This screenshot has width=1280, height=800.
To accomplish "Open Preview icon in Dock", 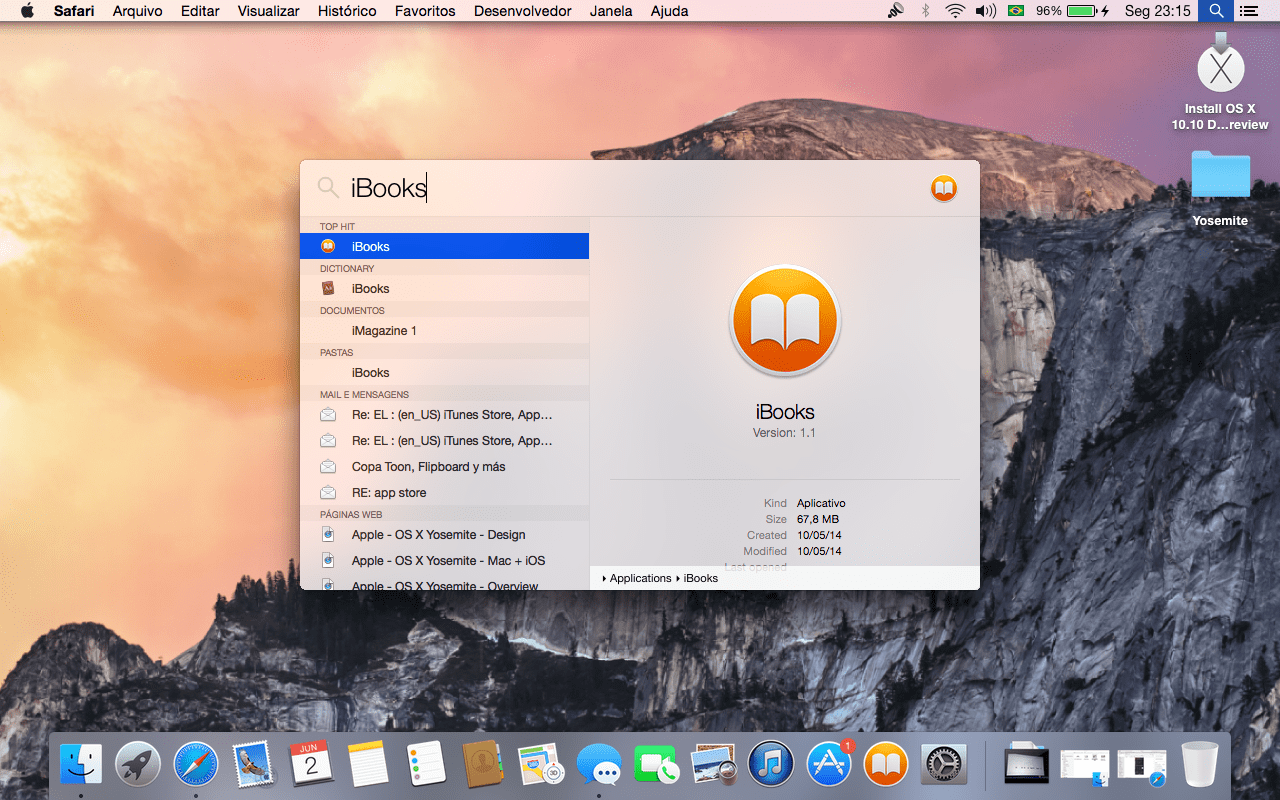I will click(714, 765).
